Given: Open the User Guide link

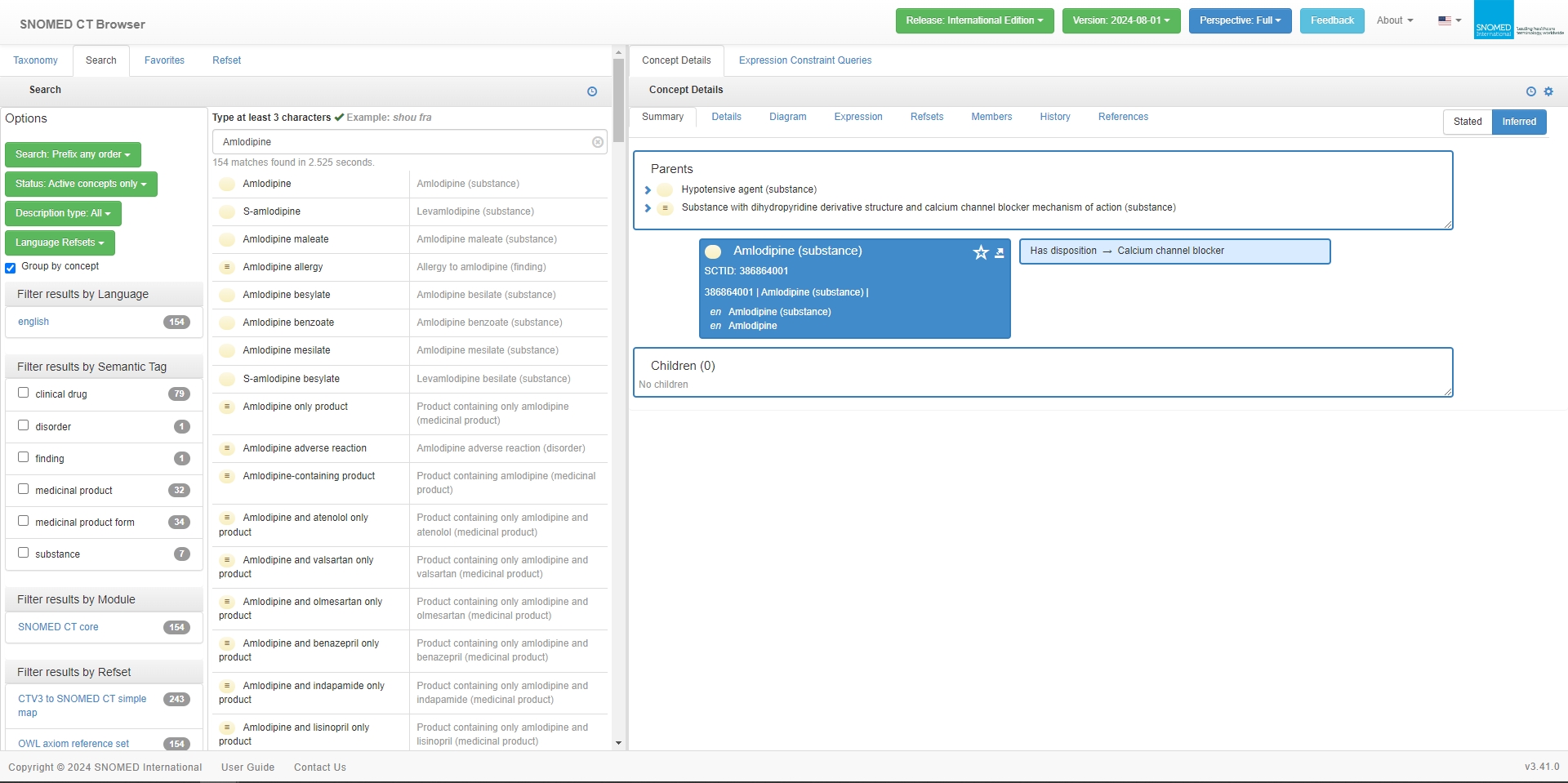Looking at the screenshot, I should click(247, 767).
